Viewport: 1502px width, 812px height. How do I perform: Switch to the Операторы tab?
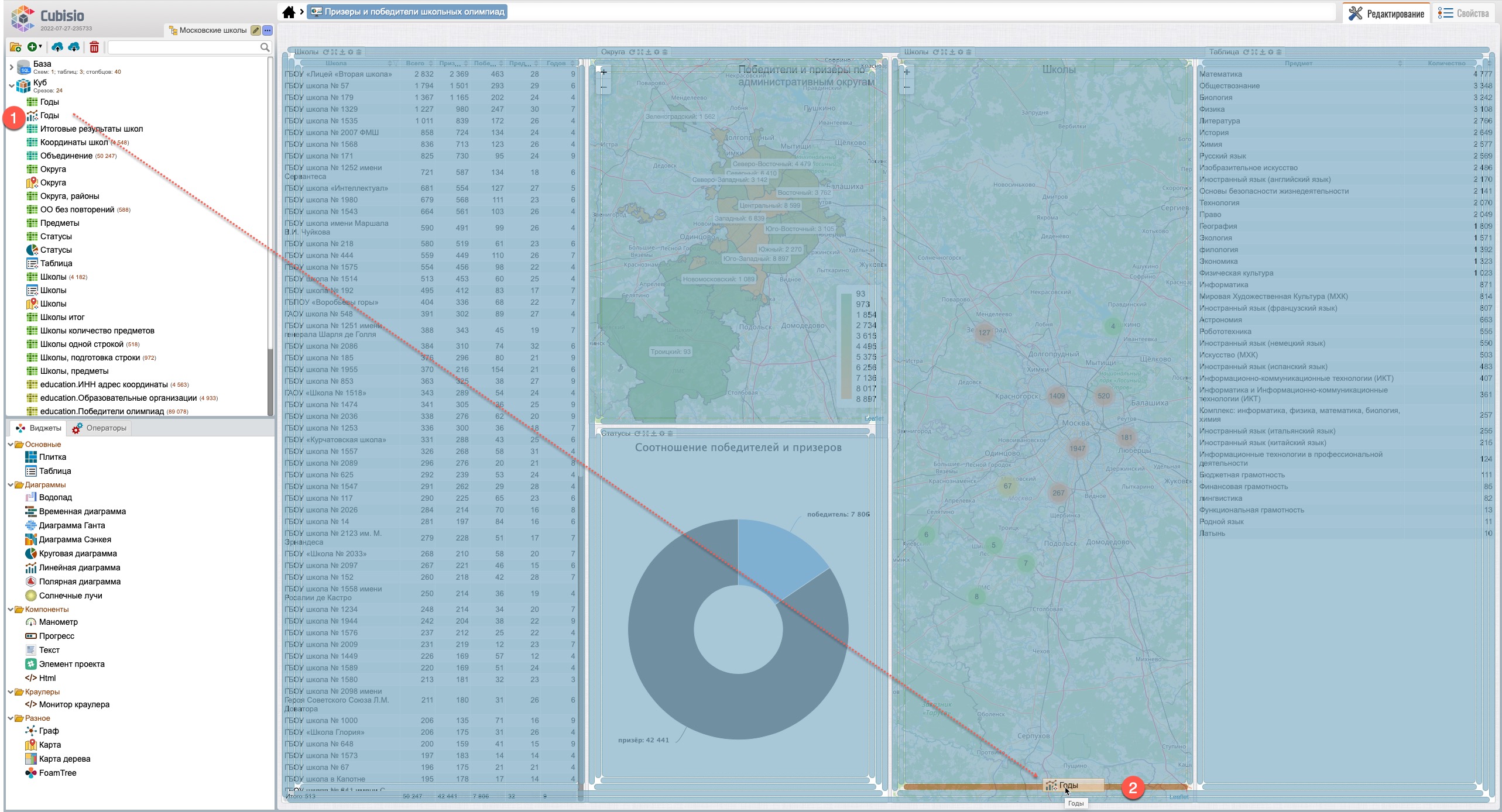point(100,428)
